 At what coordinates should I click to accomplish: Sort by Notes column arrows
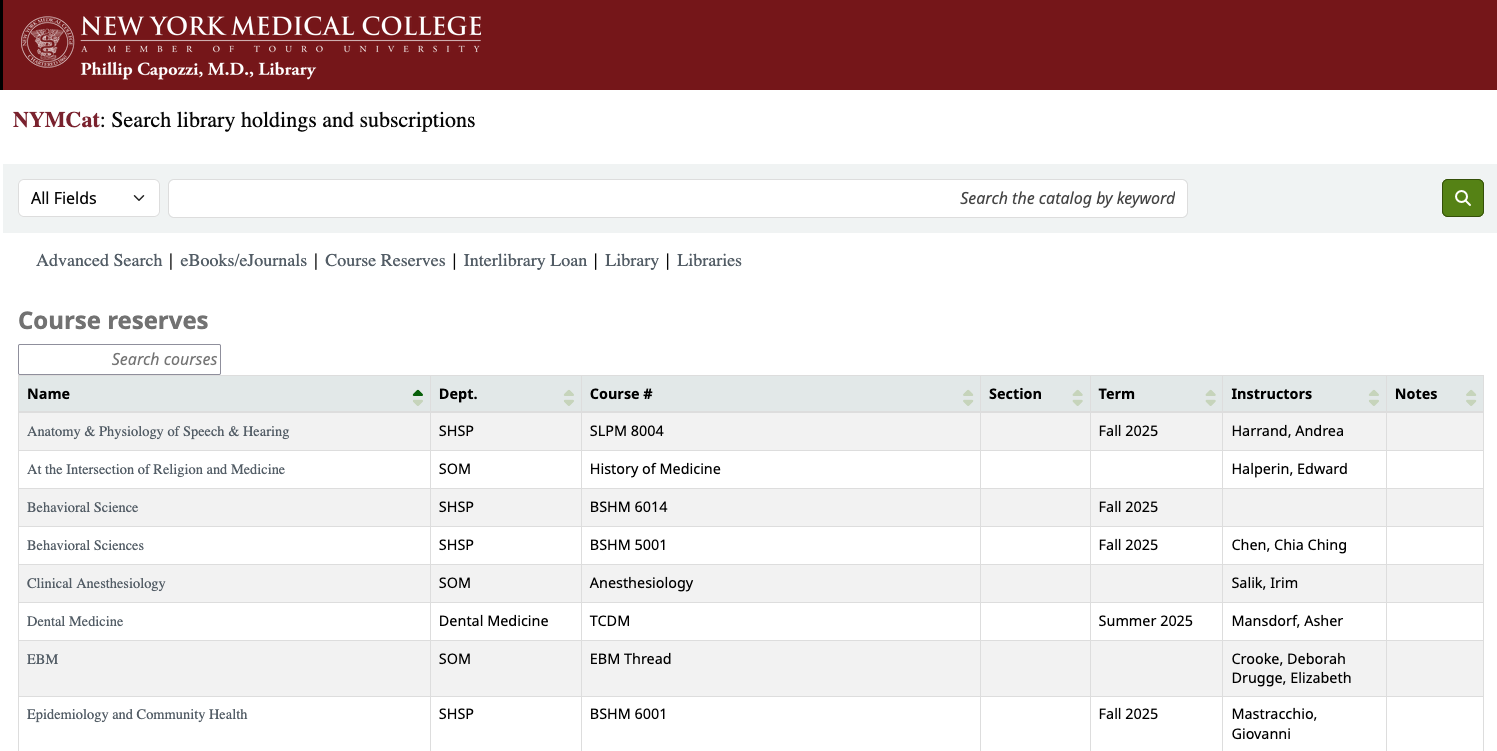coord(1470,395)
